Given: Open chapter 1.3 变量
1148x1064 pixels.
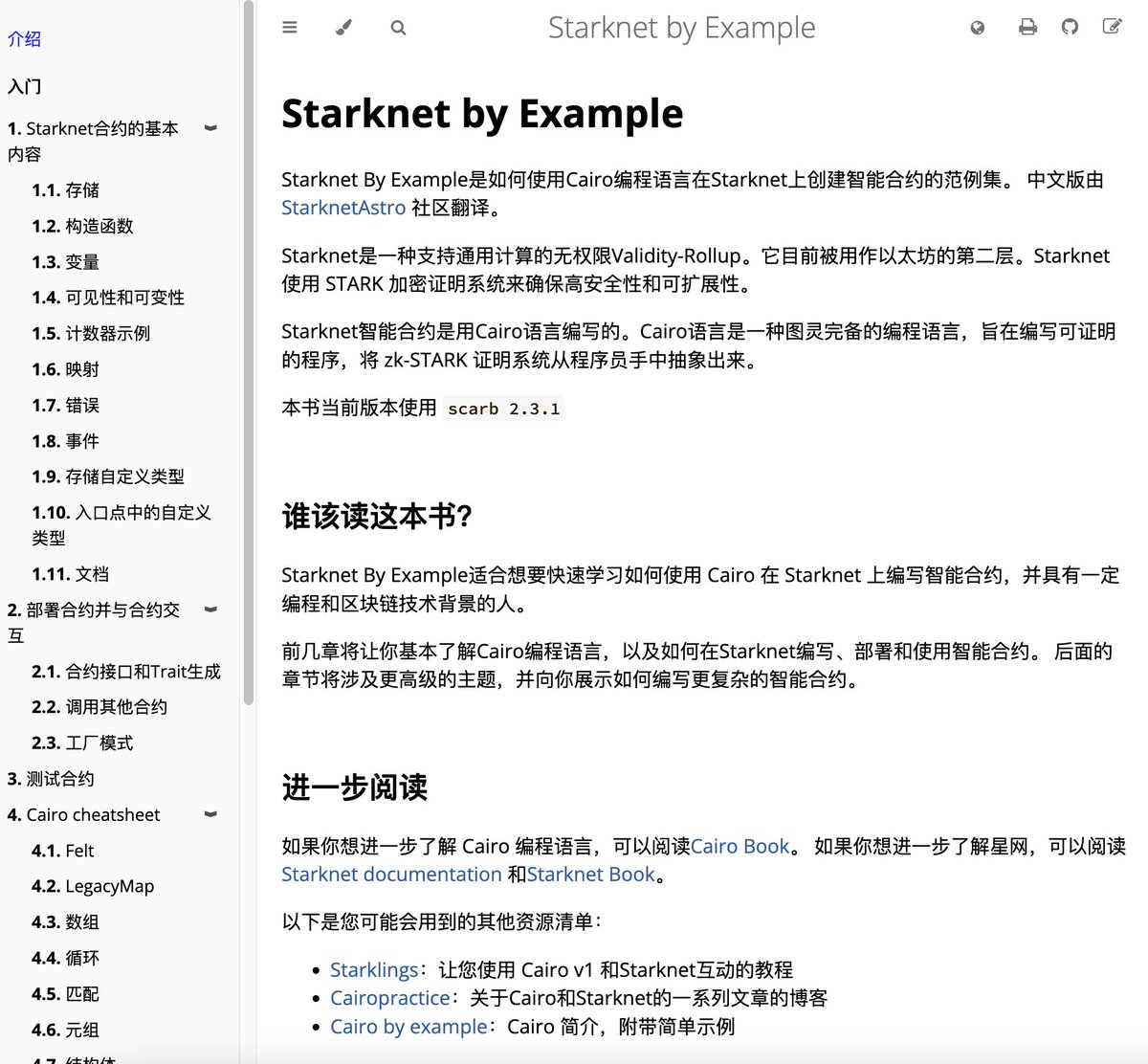Looking at the screenshot, I should tap(65, 262).
